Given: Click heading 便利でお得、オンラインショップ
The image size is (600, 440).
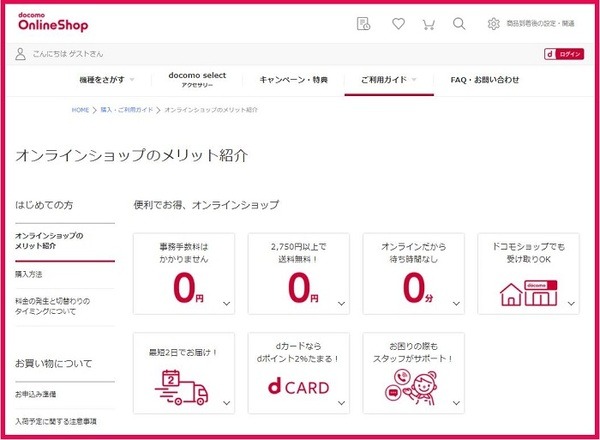Looking at the screenshot, I should 206,205.
